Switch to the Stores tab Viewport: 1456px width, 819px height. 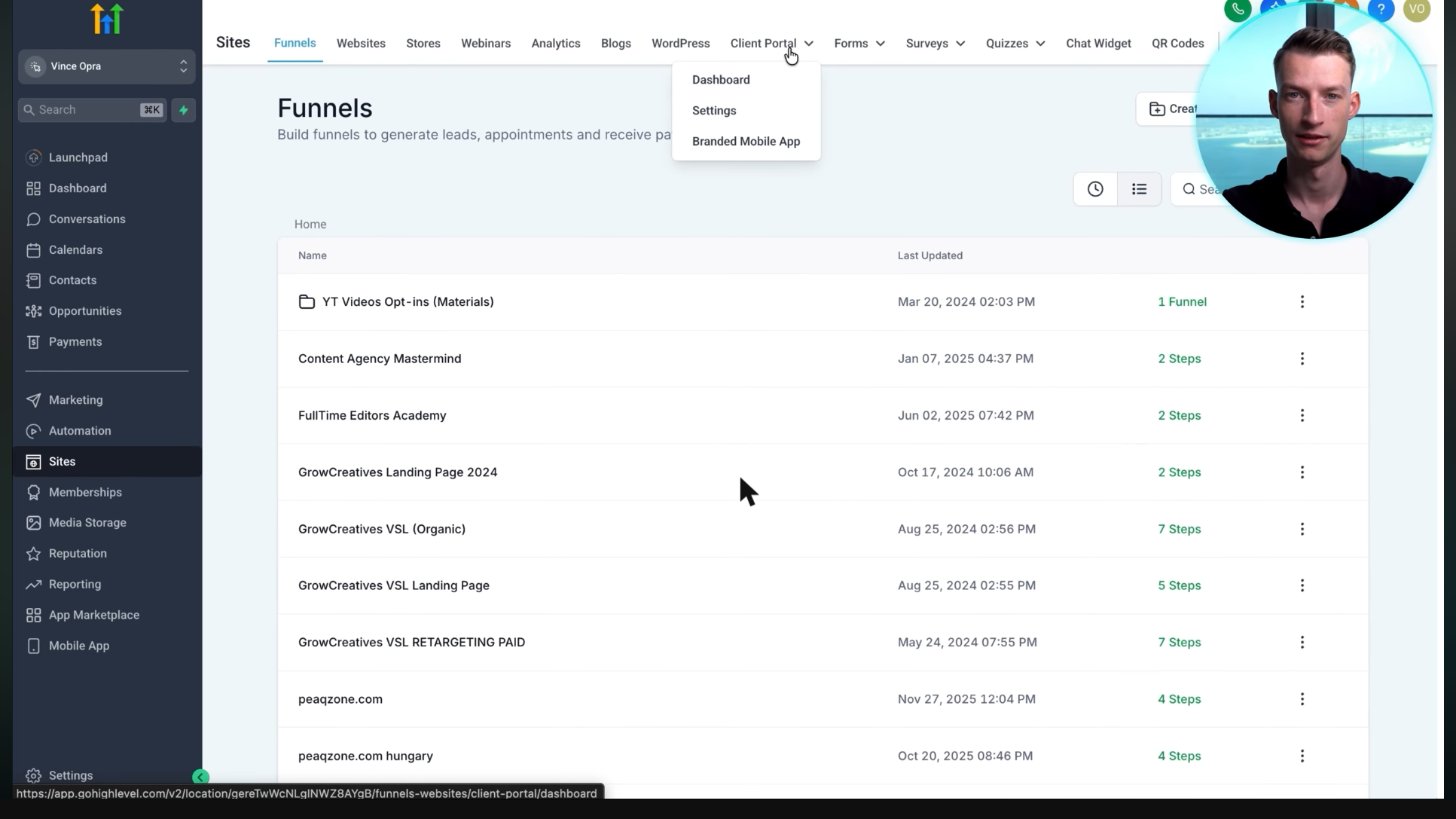pyautogui.click(x=423, y=43)
